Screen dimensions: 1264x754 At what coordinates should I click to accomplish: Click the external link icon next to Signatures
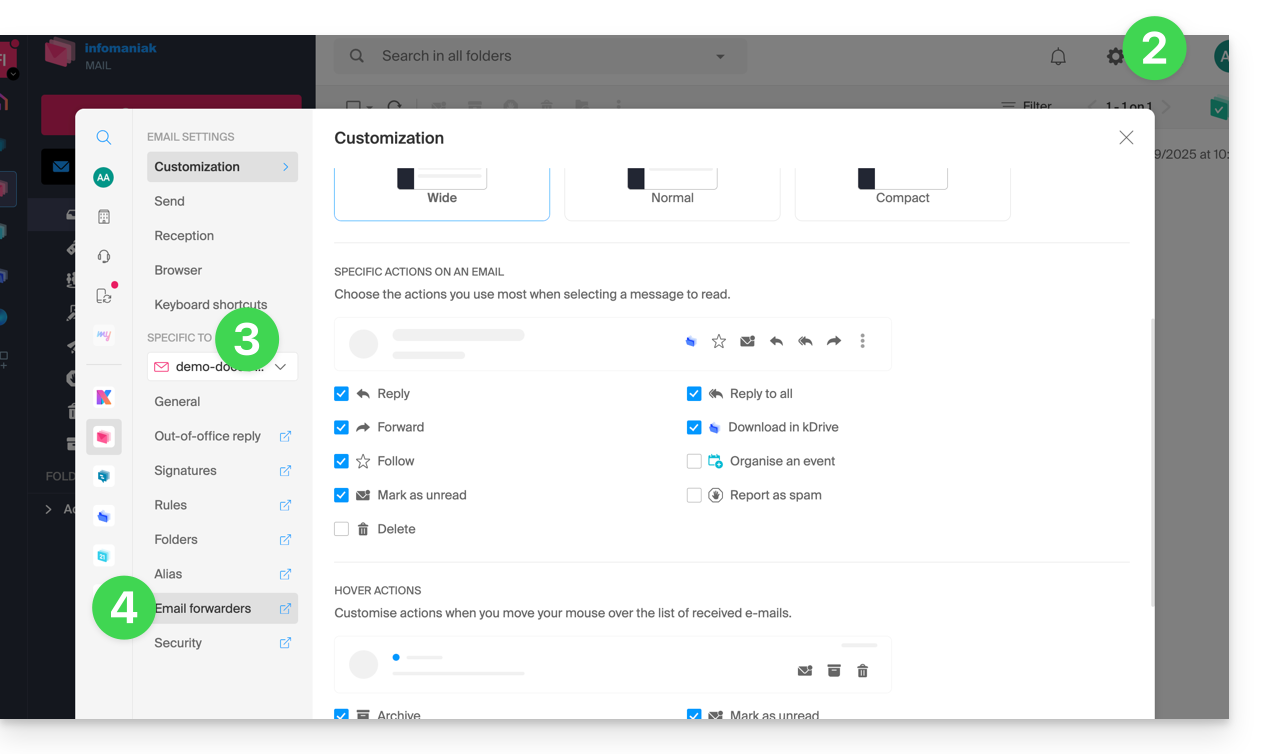pyautogui.click(x=285, y=471)
